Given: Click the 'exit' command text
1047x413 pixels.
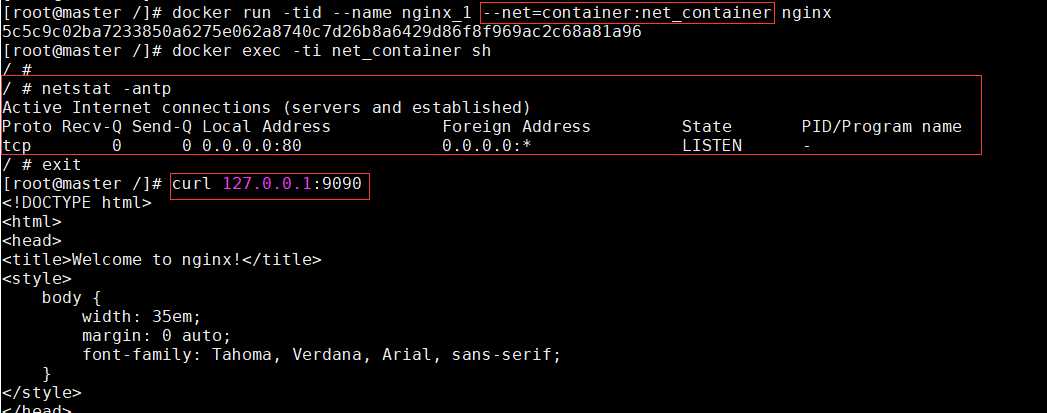Looking at the screenshot, I should pyautogui.click(x=62, y=164).
